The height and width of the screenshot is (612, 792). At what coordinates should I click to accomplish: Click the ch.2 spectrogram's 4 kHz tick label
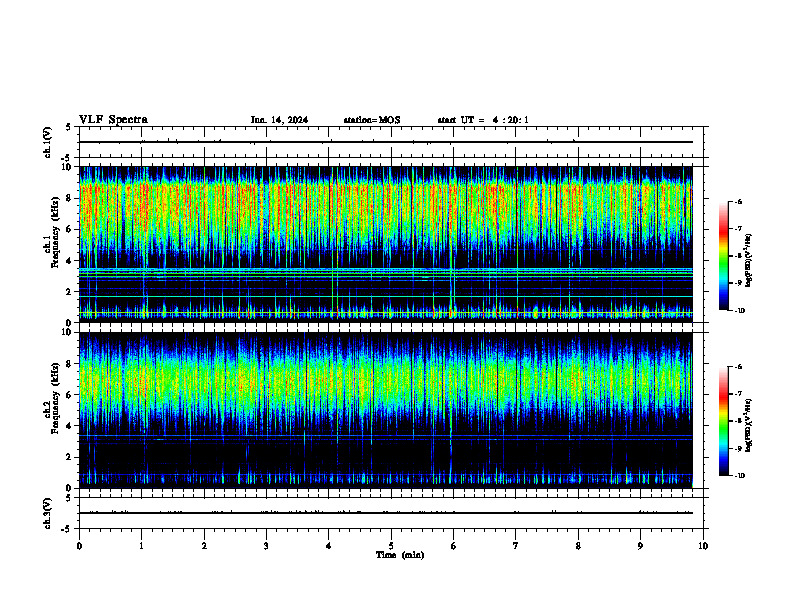coord(70,426)
